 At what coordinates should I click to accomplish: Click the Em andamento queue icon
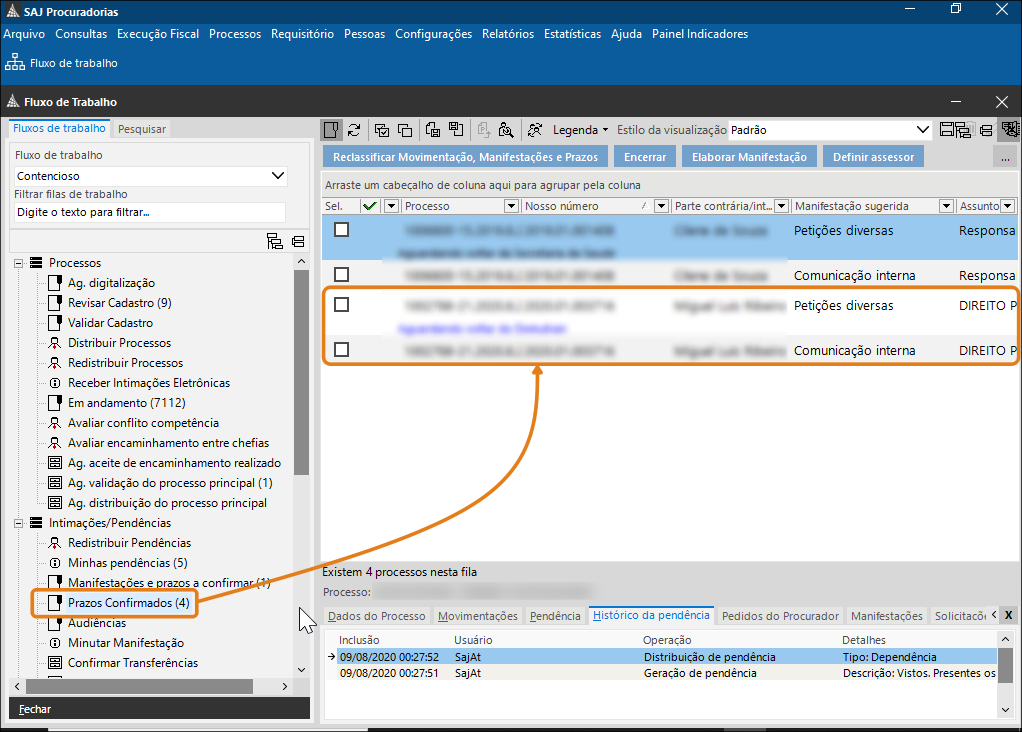(x=55, y=403)
